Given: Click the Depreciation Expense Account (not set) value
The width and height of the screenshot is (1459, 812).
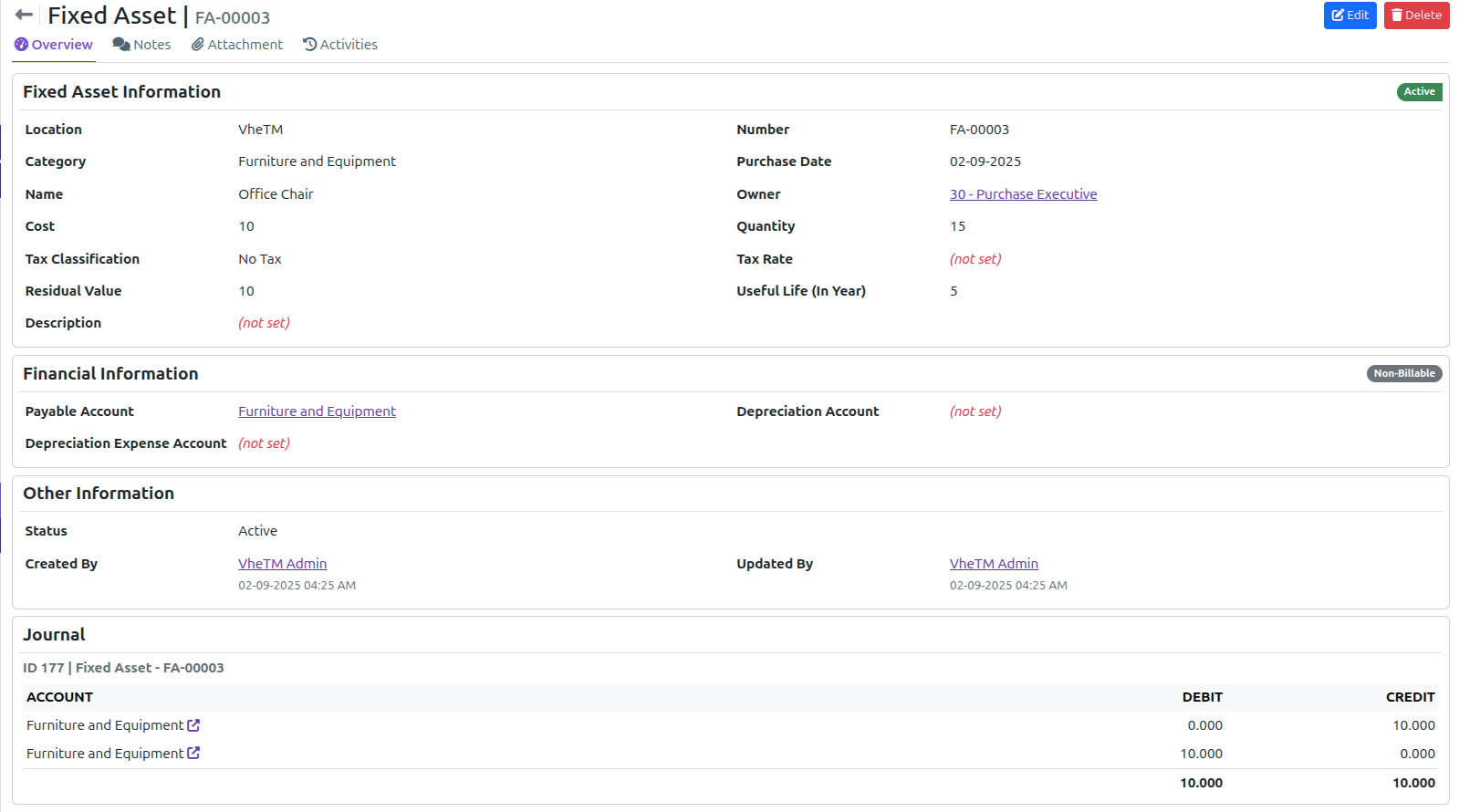Looking at the screenshot, I should tap(264, 443).
